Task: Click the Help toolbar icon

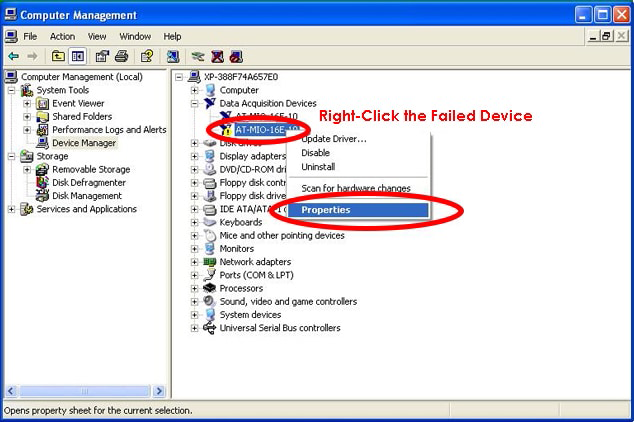Action: coord(147,56)
